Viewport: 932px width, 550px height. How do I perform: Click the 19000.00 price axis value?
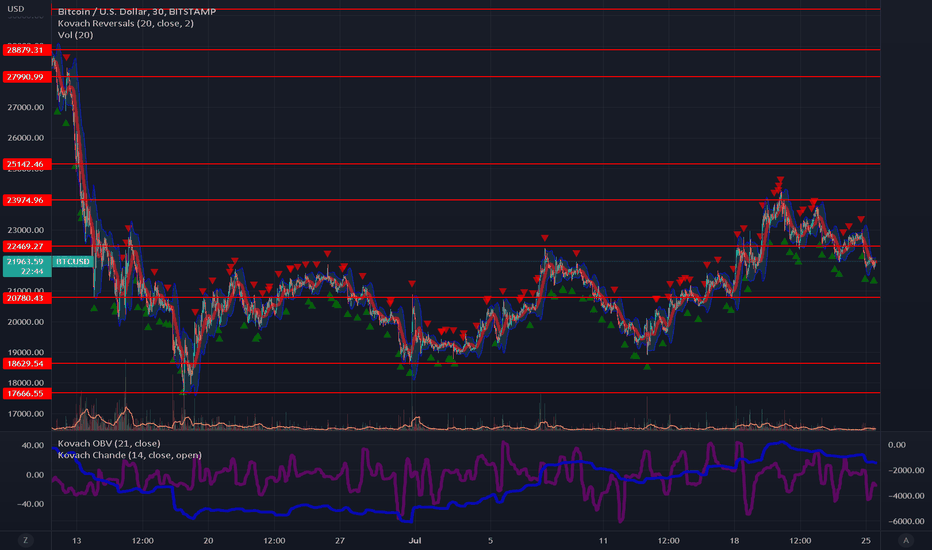tap(26, 353)
